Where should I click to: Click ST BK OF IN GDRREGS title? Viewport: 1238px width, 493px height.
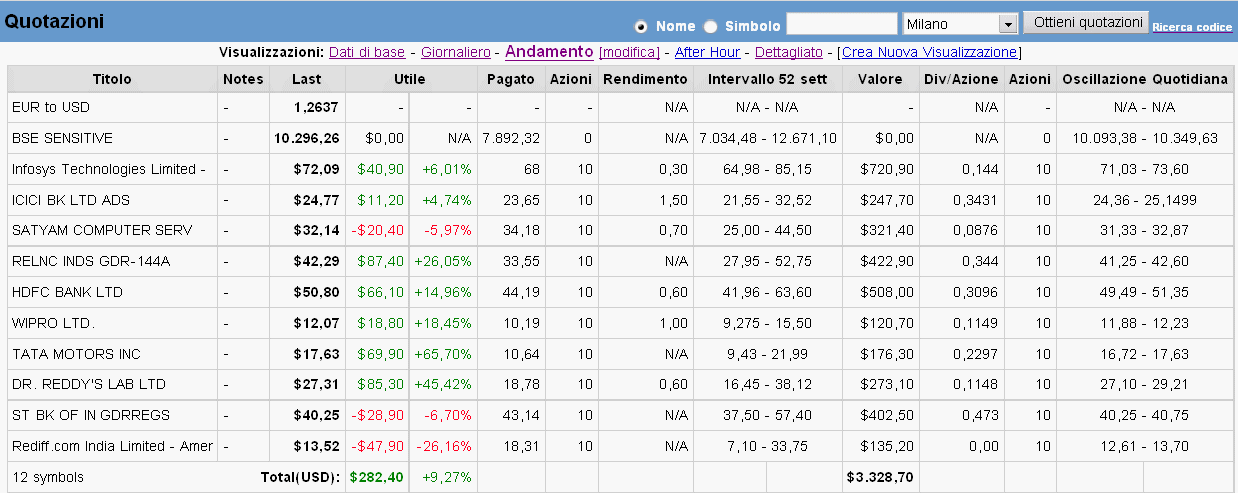91,415
